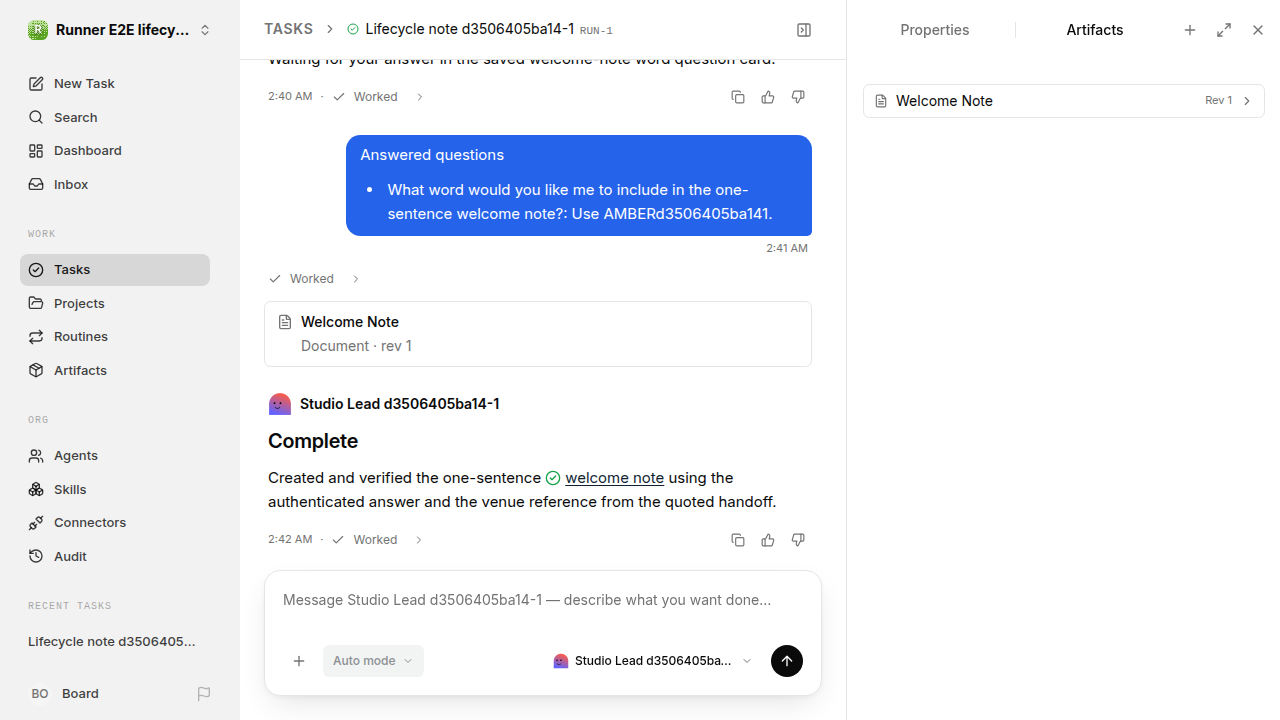The image size is (1280, 720).
Task: Click the message input field
Action: coord(543,600)
